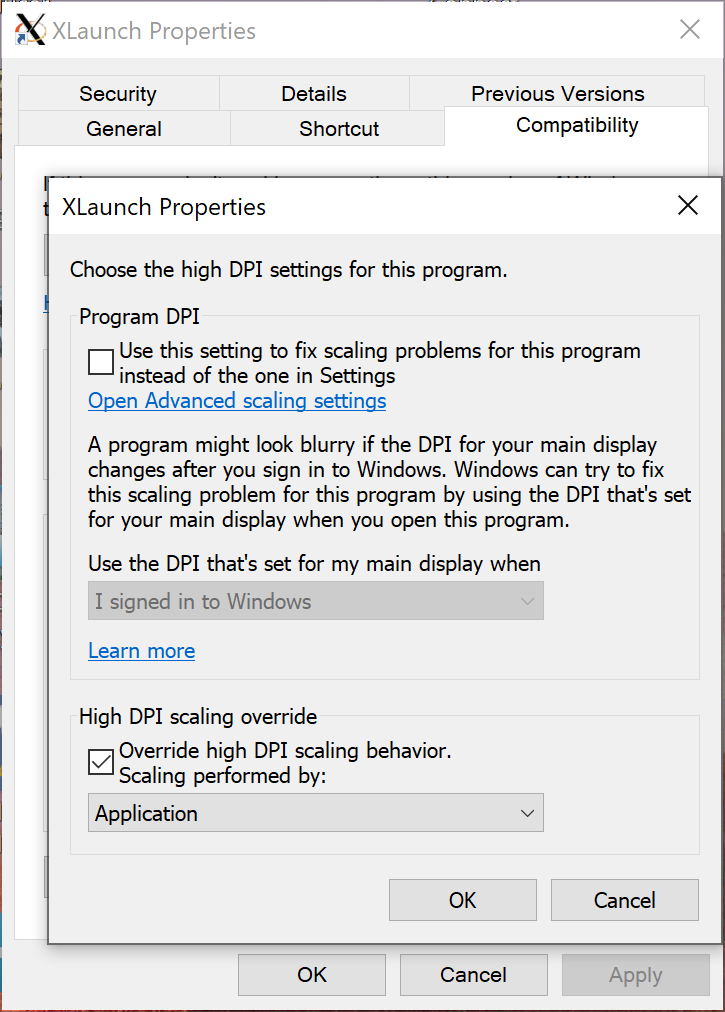Click the Apply button
The height and width of the screenshot is (1012, 725).
click(636, 974)
